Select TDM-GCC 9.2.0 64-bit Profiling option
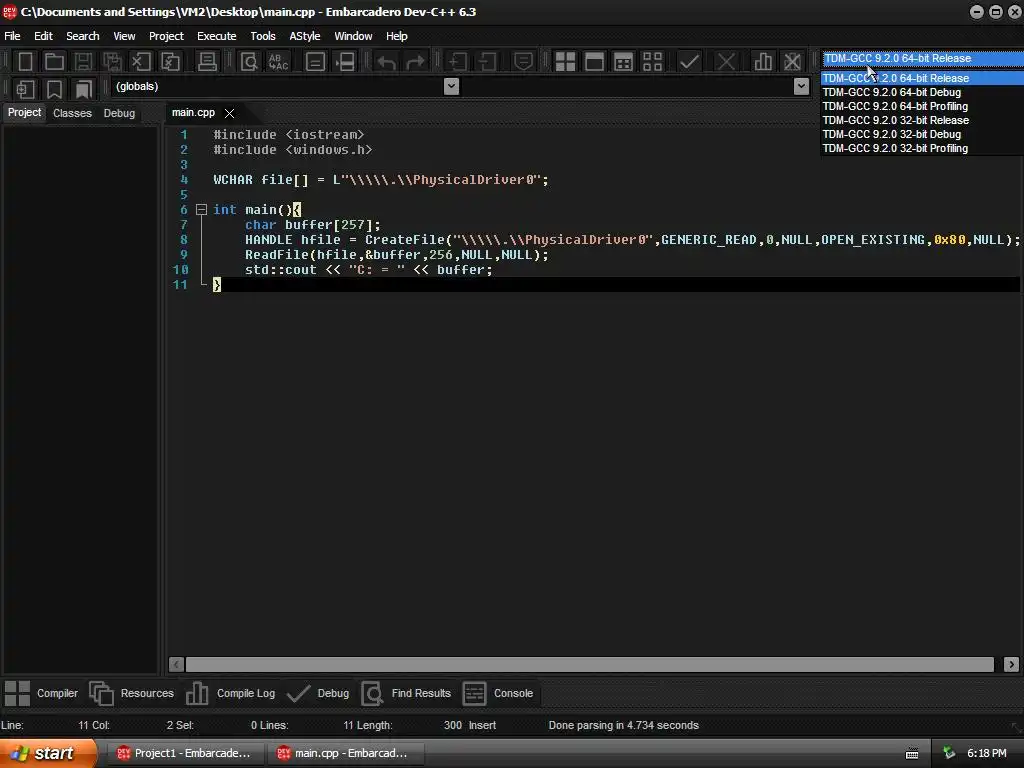 [x=922, y=106]
